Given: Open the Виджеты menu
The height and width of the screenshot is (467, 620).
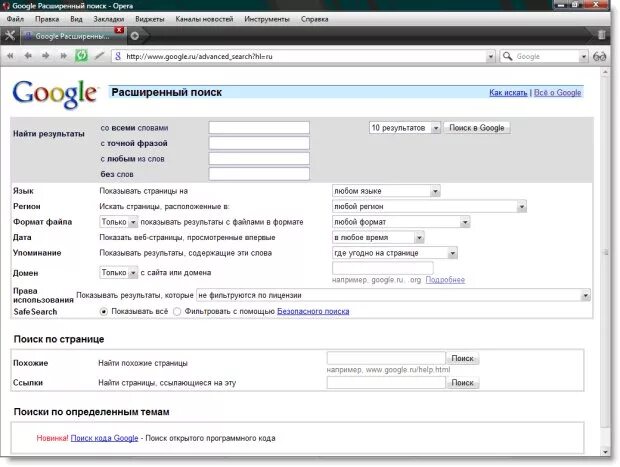Looking at the screenshot, I should click(149, 19).
